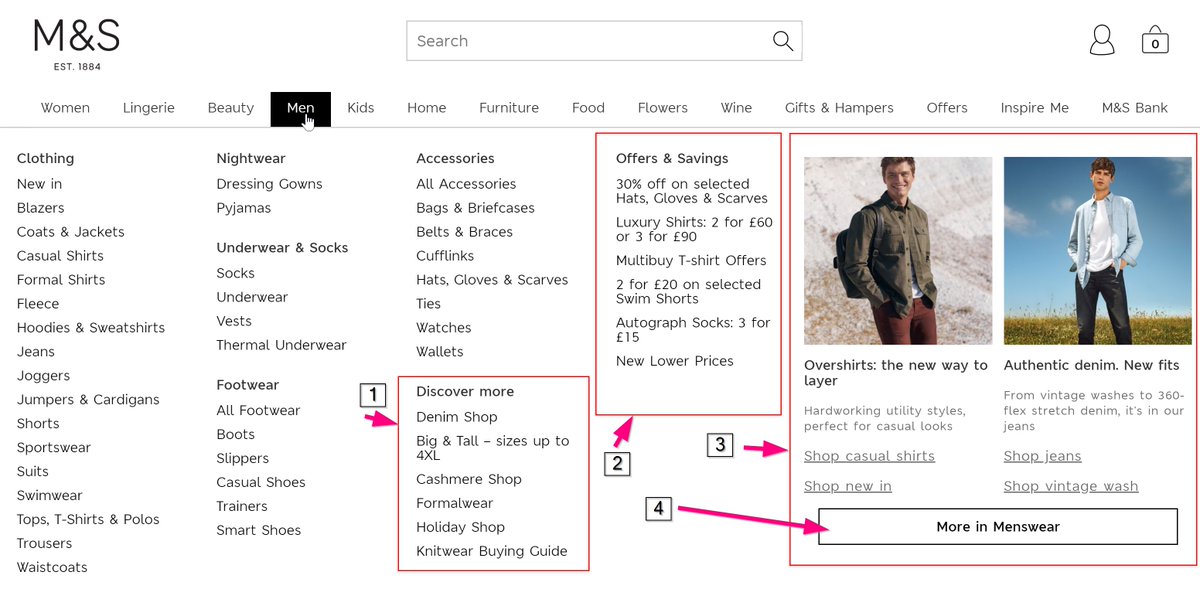Open the Denim Shop
1200x589 pixels.
coord(457,417)
